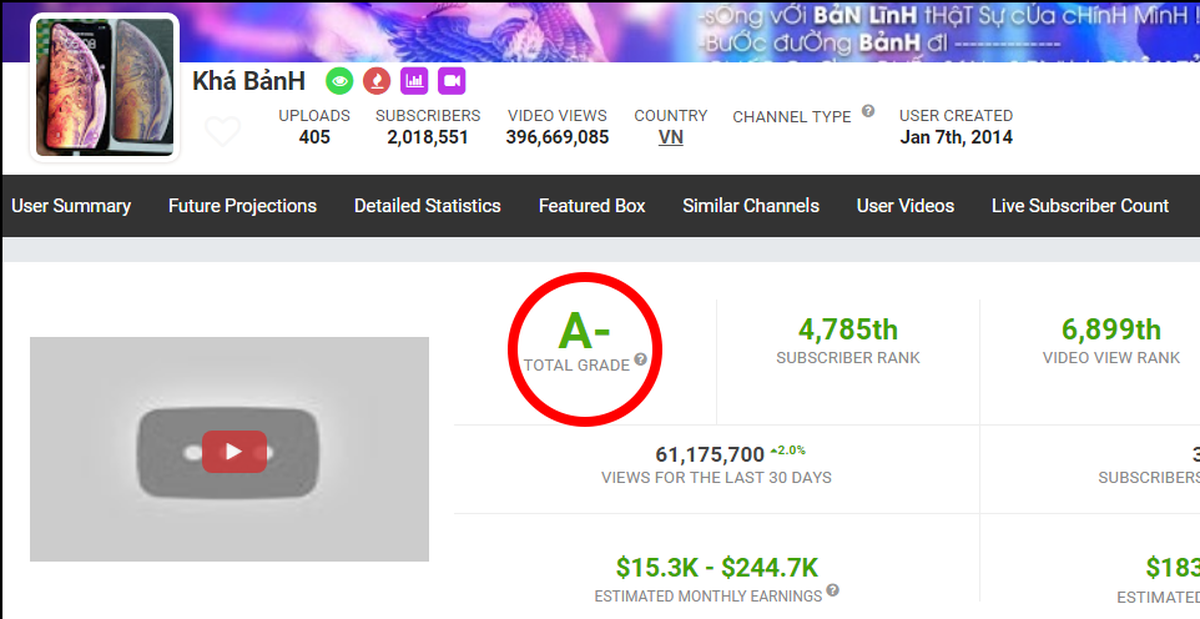1200x619 pixels.
Task: Click the VN country link
Action: (671, 138)
